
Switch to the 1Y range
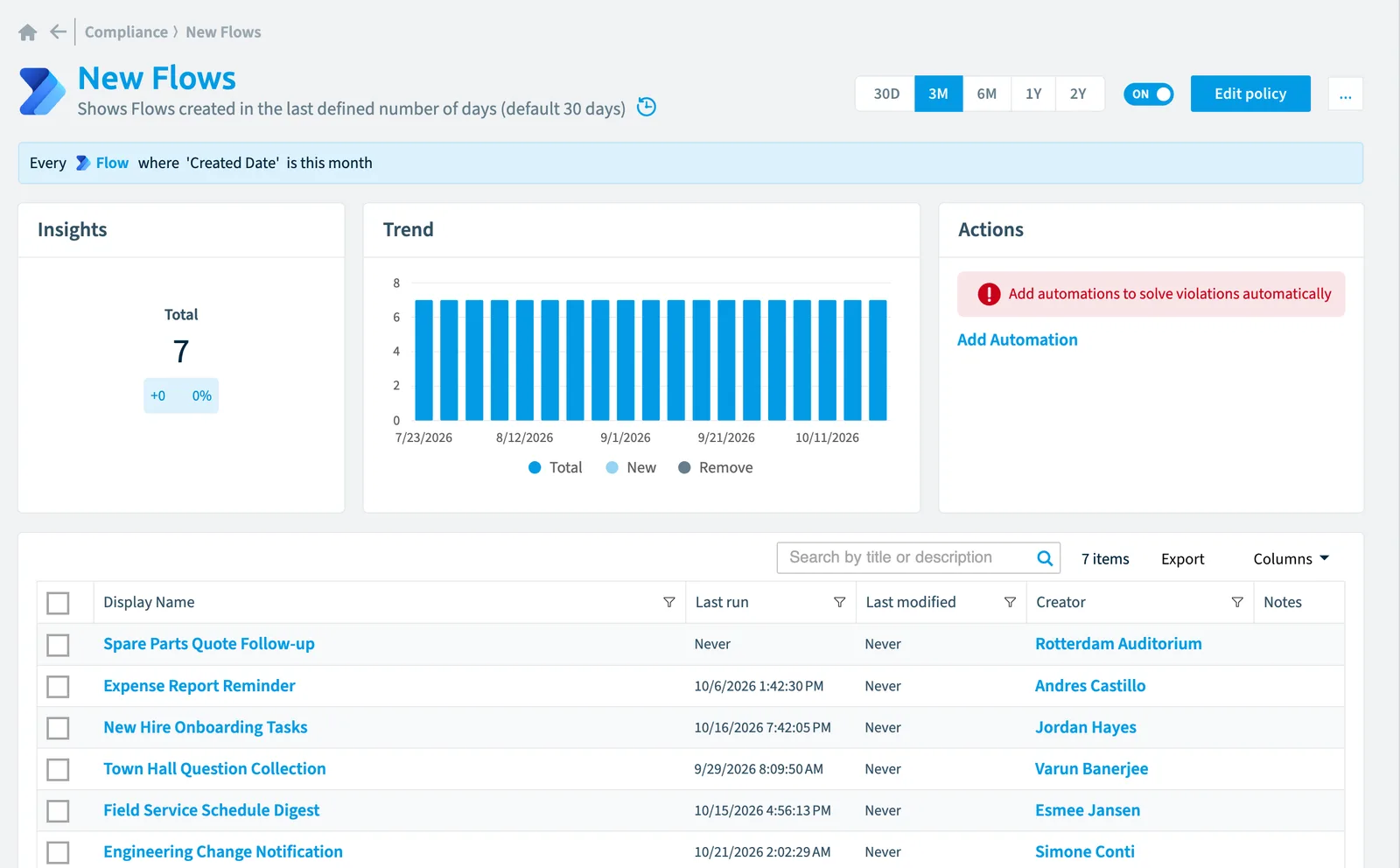(1033, 94)
